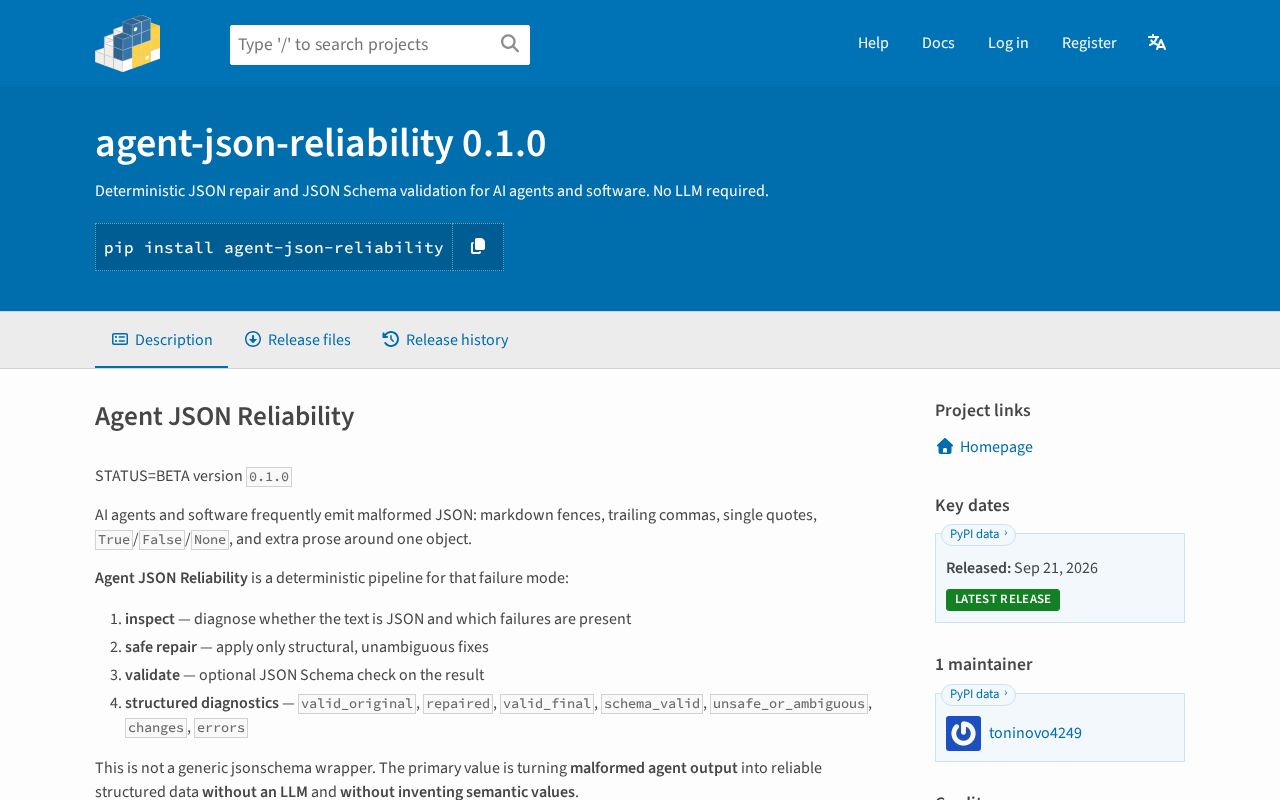Click the valid_final code tag
1280x800 pixels.
click(x=548, y=704)
